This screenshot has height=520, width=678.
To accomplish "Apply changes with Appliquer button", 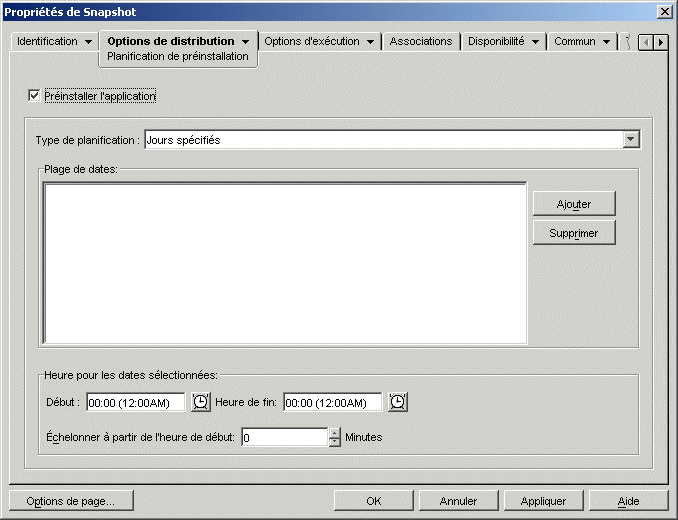I will 544,501.
